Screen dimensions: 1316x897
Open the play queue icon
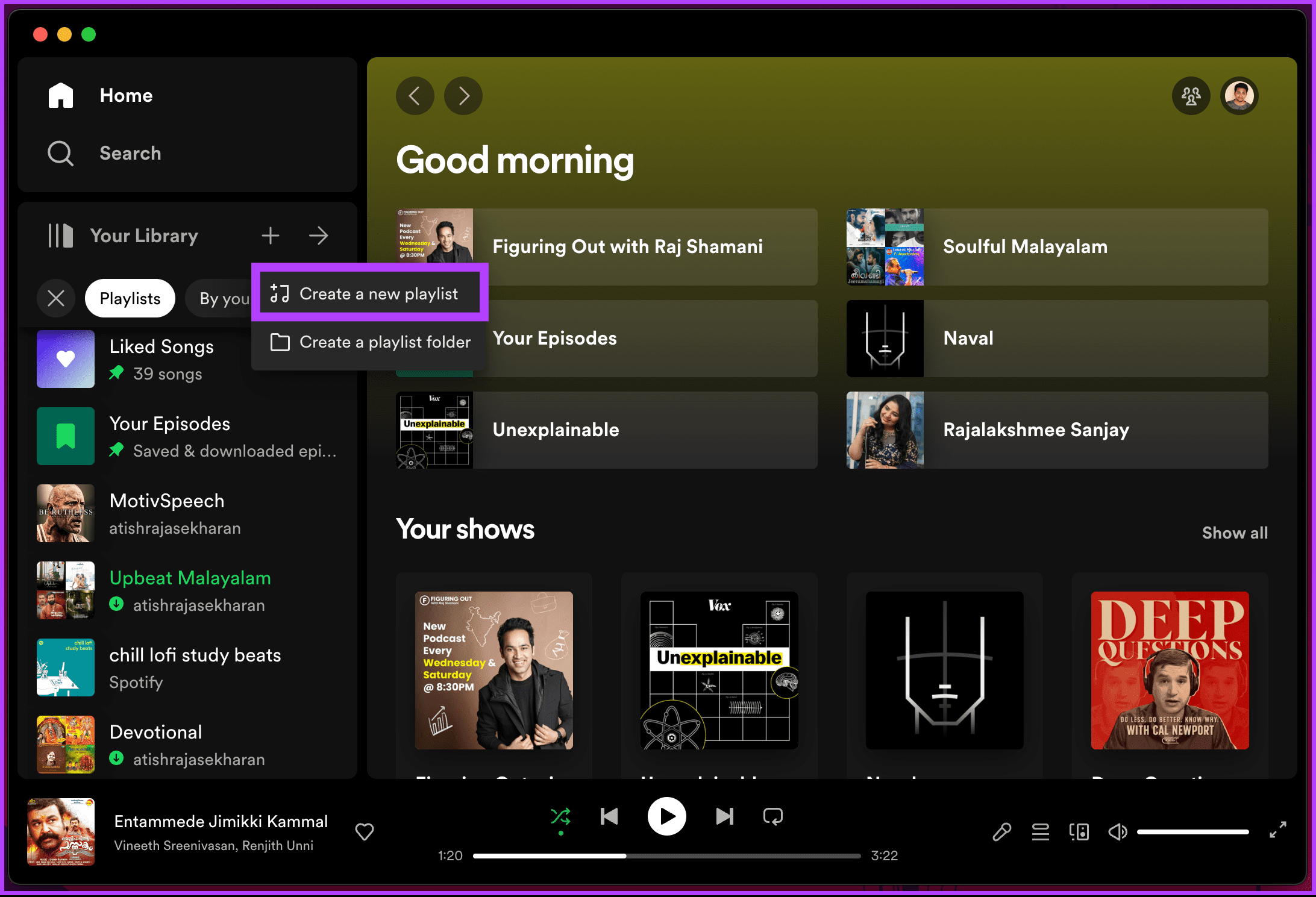(1041, 832)
